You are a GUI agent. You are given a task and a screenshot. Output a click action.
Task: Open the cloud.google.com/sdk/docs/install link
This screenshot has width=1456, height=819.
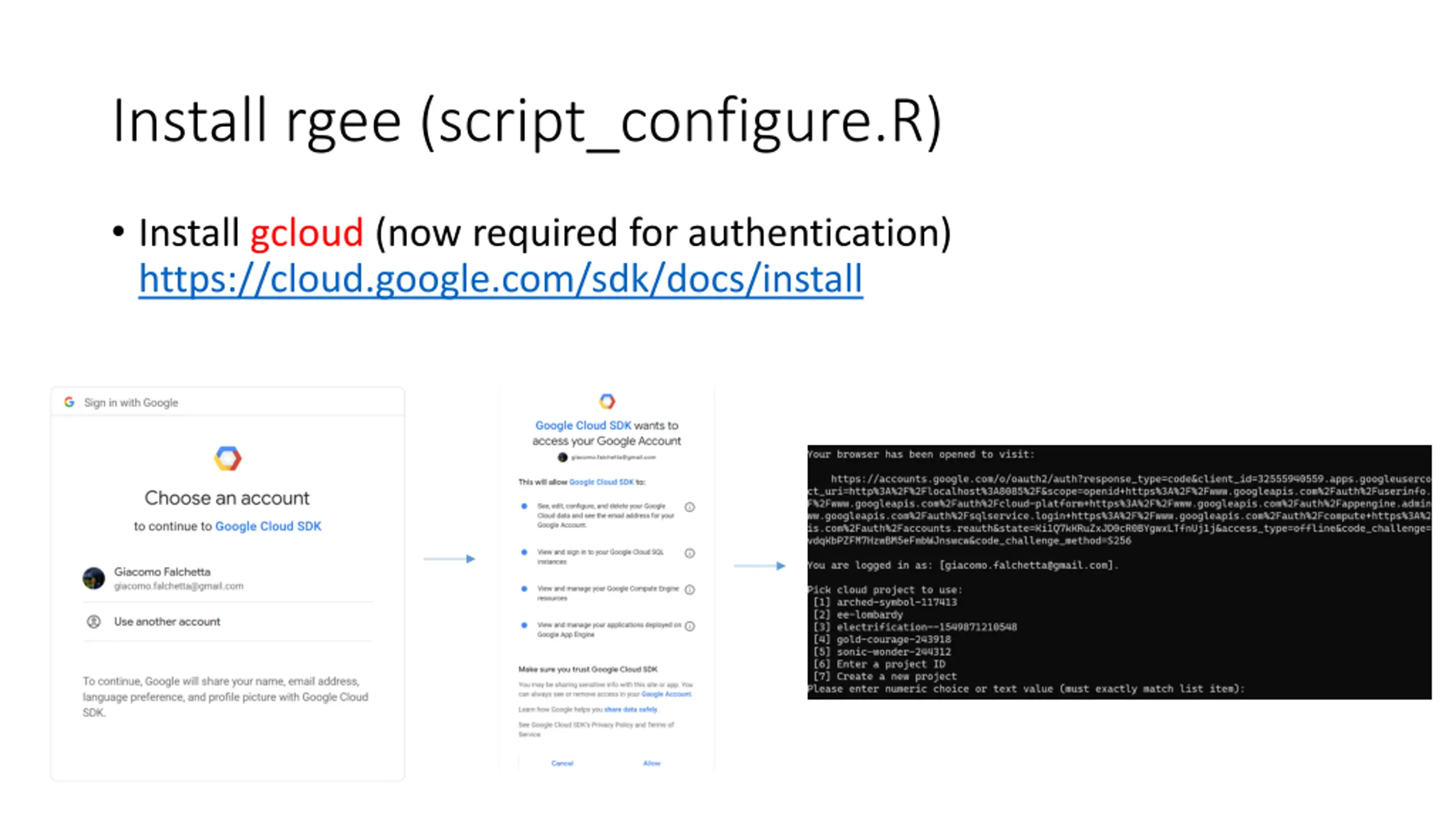click(500, 279)
